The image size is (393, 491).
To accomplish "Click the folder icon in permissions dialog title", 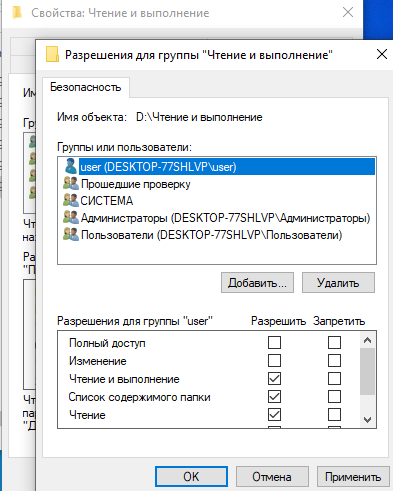I will (52, 54).
